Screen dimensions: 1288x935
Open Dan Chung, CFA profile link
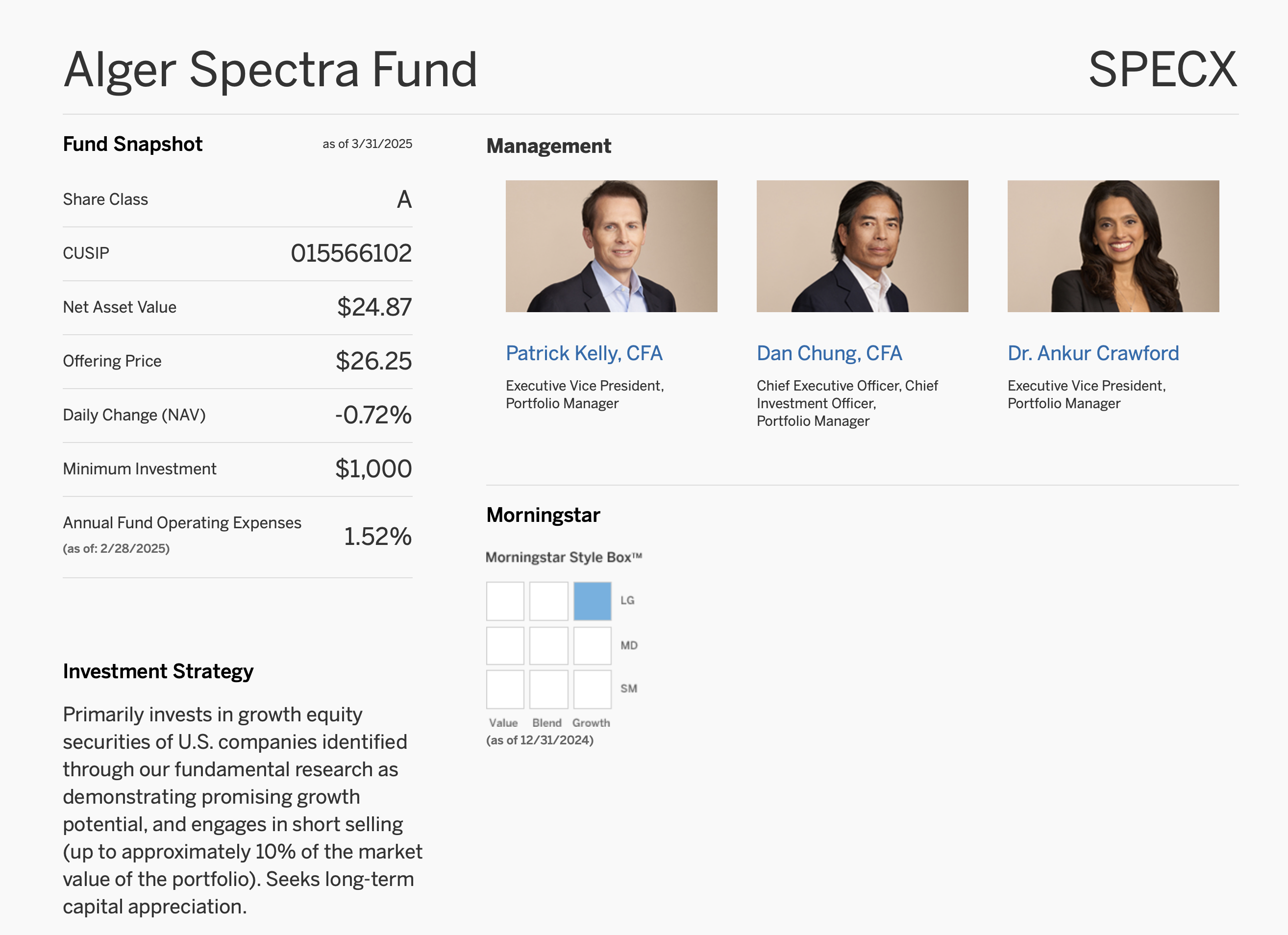pos(829,353)
